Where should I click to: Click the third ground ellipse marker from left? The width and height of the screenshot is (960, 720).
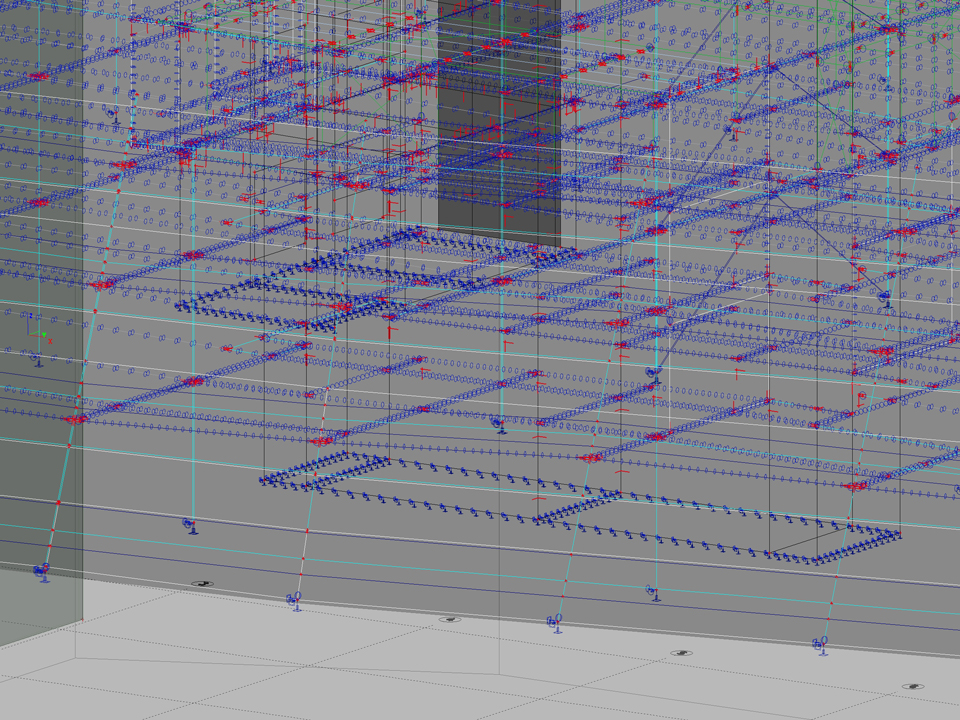pos(682,654)
